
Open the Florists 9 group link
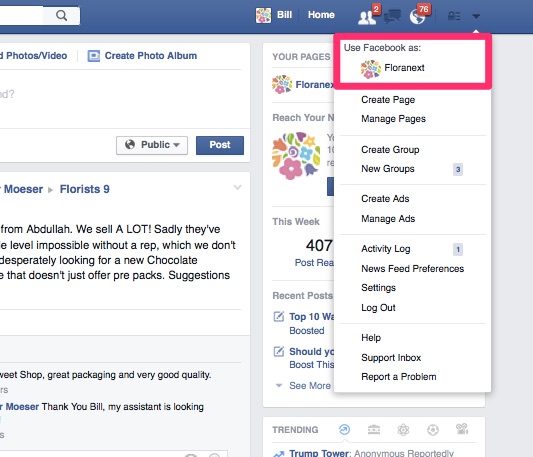85,189
